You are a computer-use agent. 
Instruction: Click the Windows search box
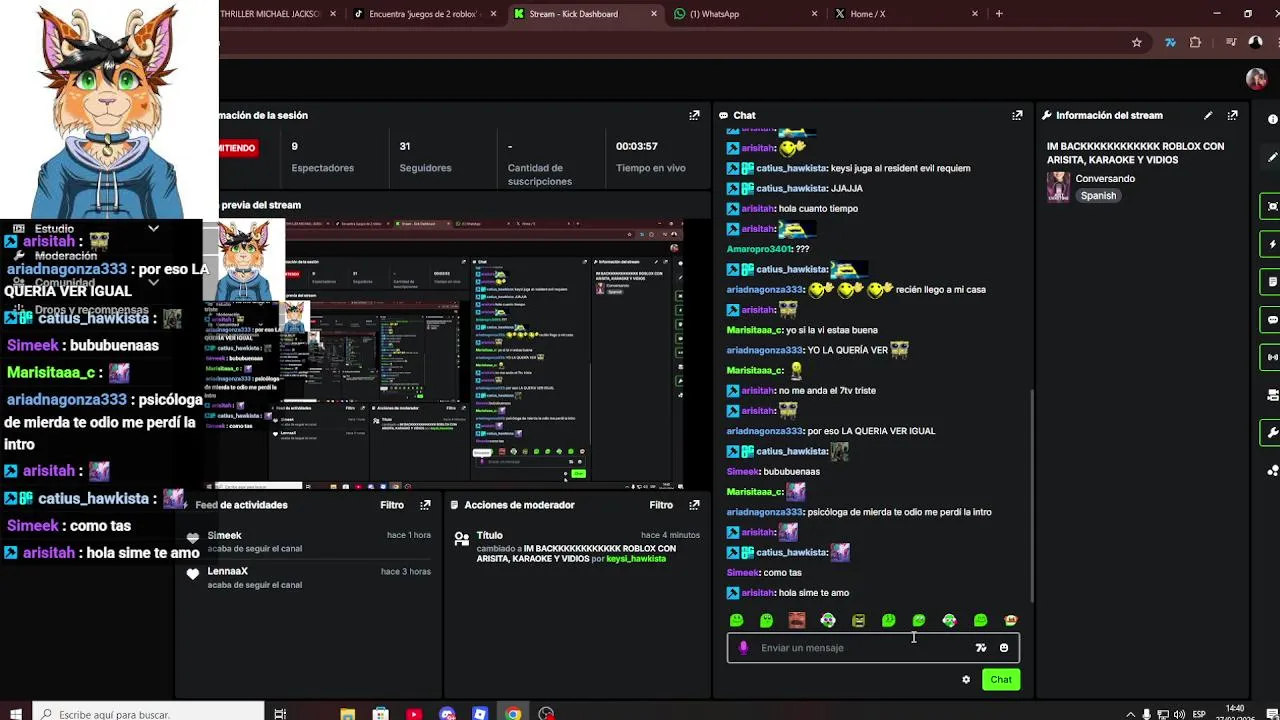[150, 714]
